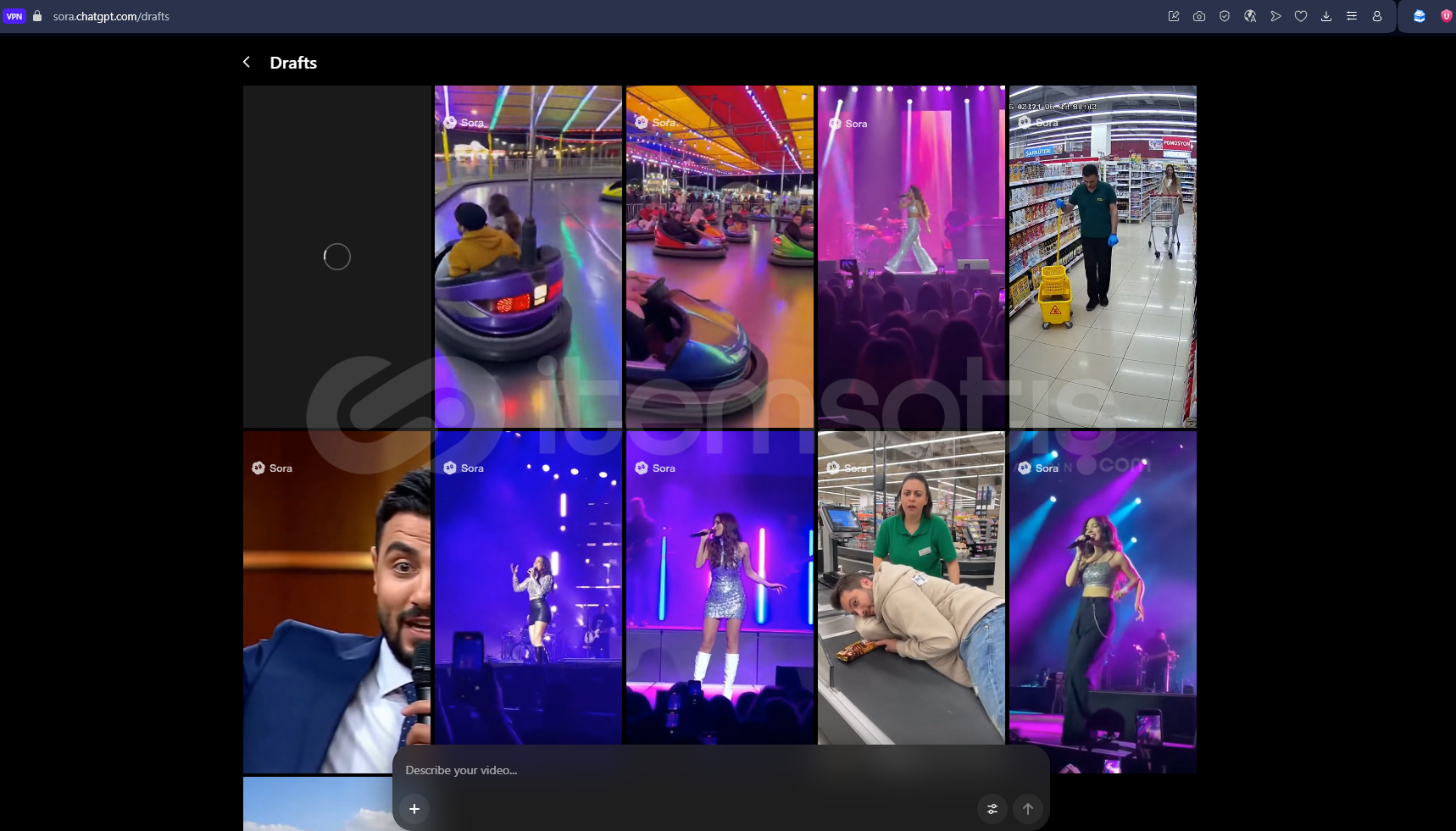The width and height of the screenshot is (1456, 831).
Task: Open the man in blue suit video
Action: point(336,601)
